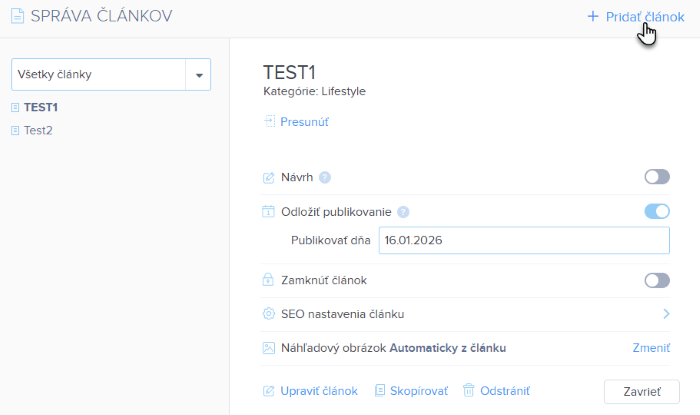
Task: Click the help icon beside Odložiť publikovanie
Action: point(403,212)
